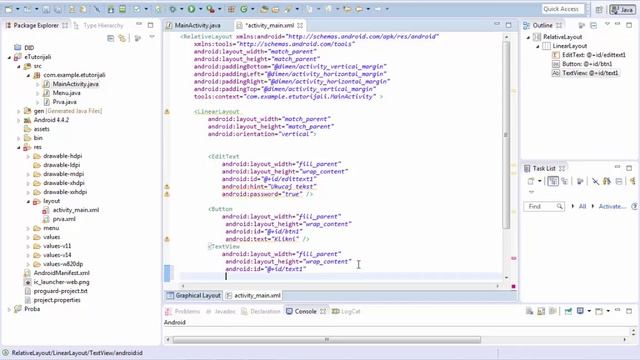Collapse RelativeLayout in Outline tree
This screenshot has width=640, height=360.
click(x=529, y=37)
